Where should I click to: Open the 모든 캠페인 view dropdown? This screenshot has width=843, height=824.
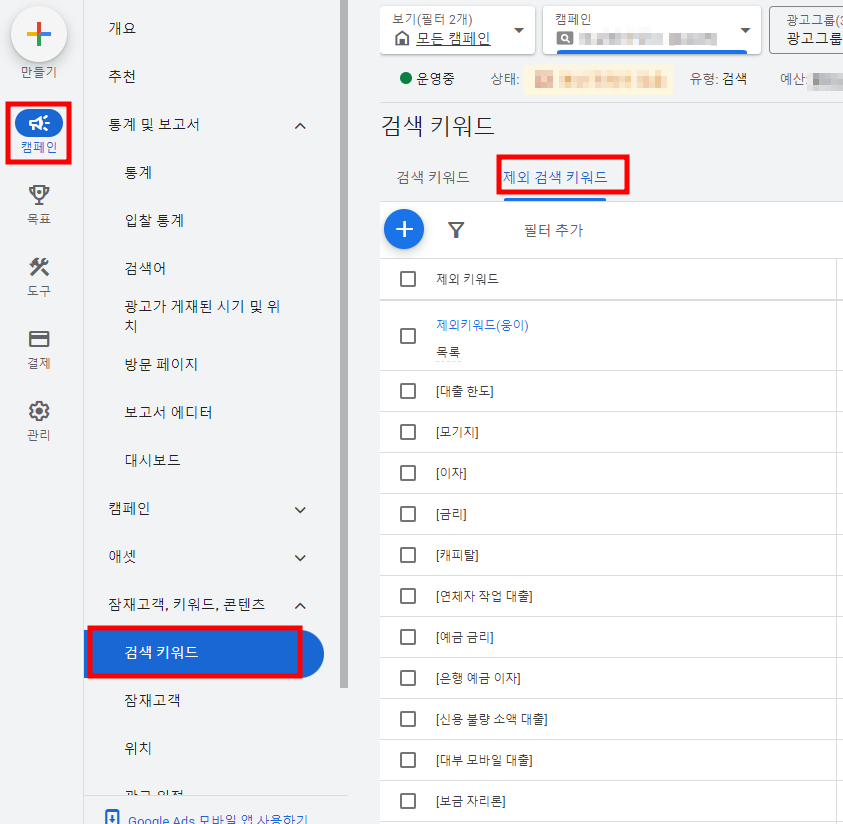coord(458,30)
